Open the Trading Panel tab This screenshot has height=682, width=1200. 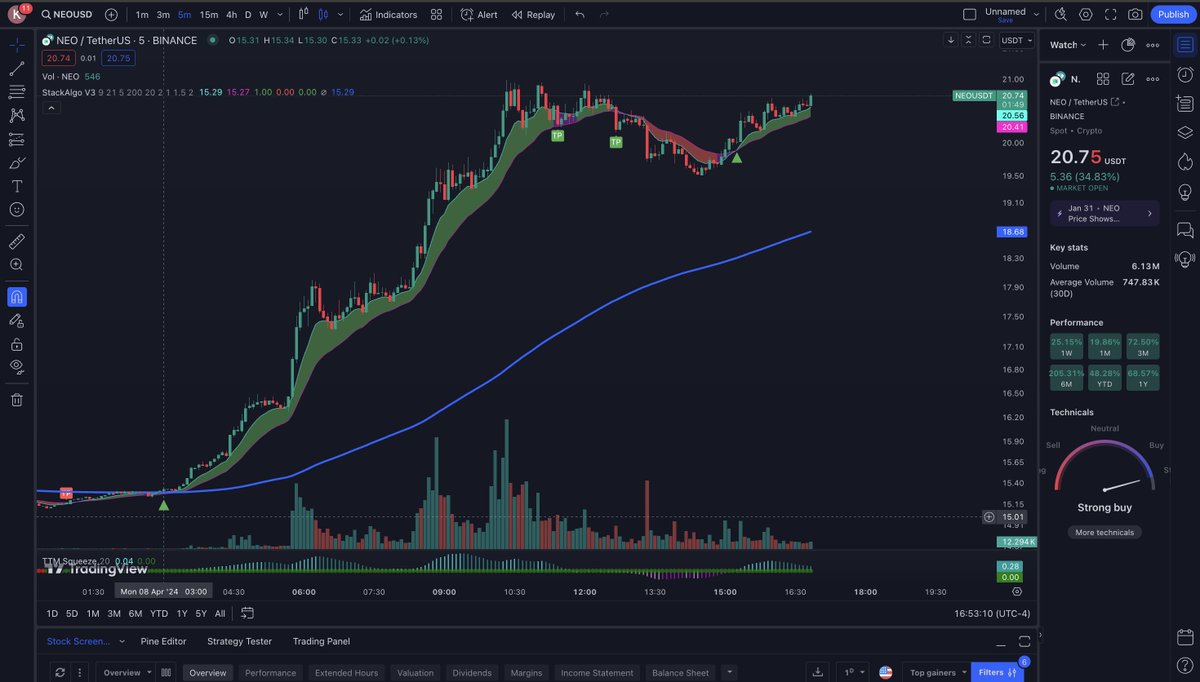click(x=321, y=641)
